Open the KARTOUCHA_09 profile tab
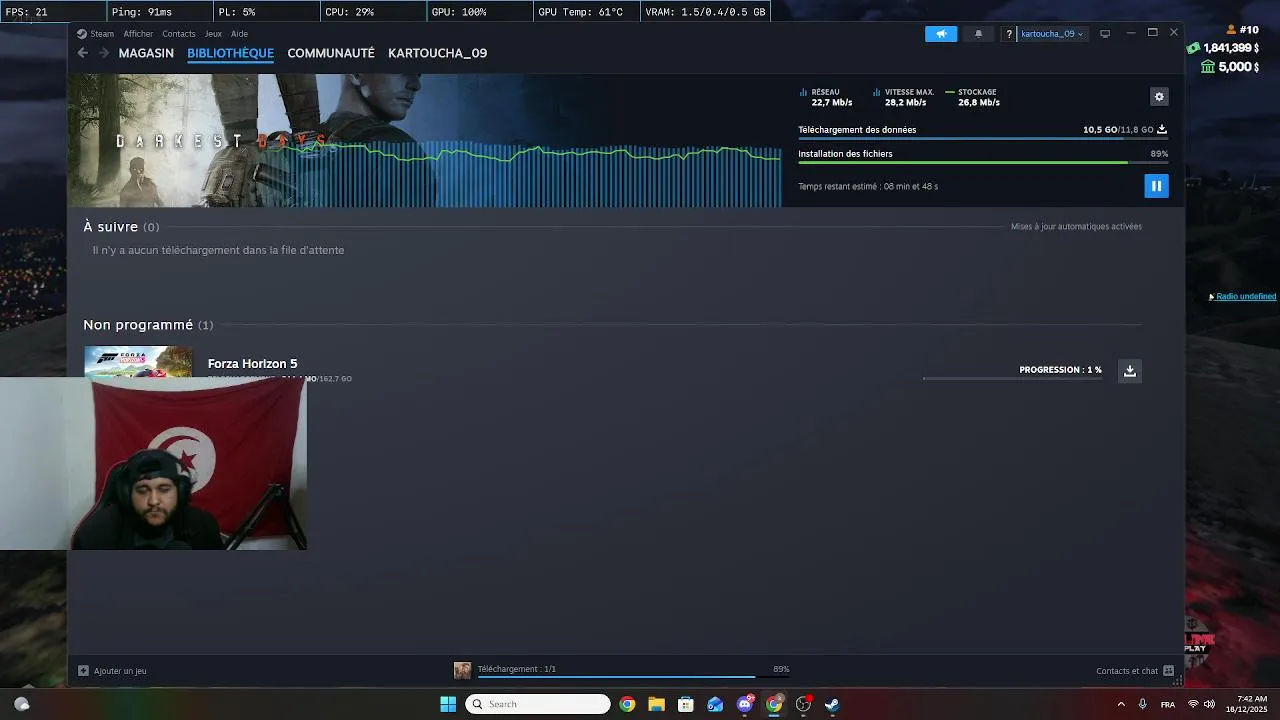 (437, 53)
